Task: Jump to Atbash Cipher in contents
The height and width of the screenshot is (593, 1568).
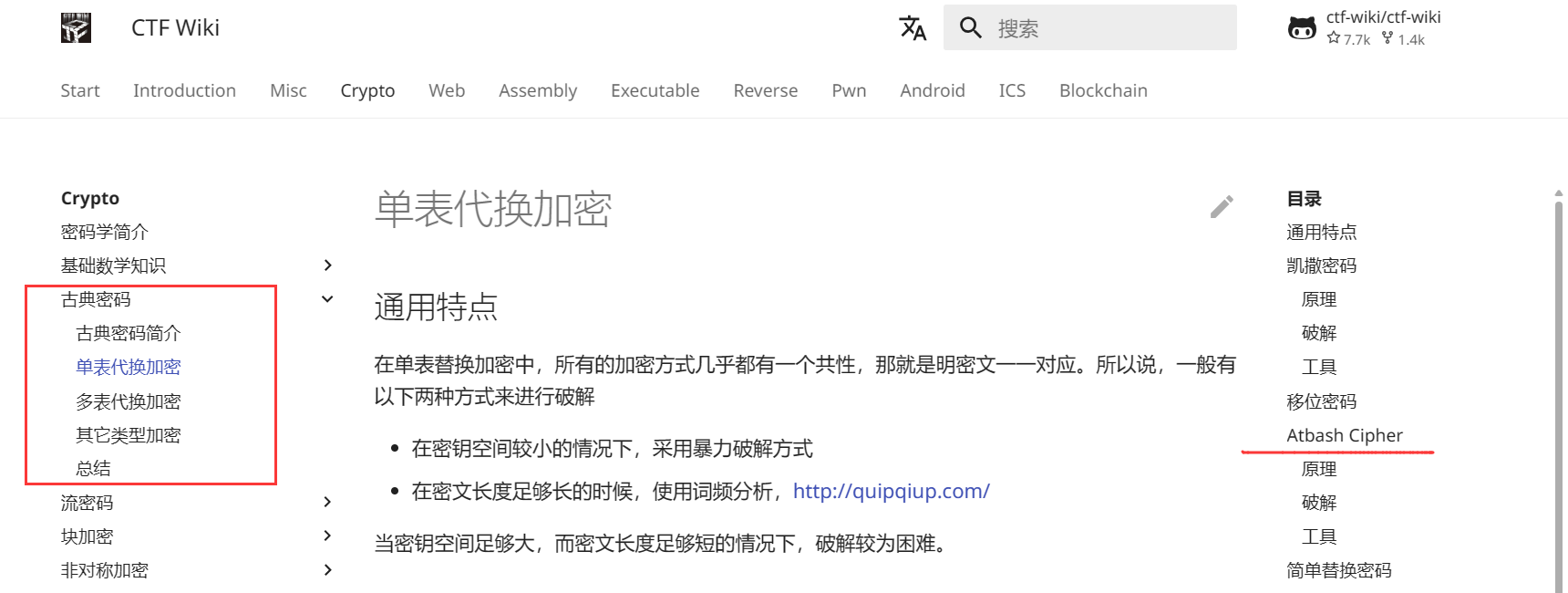Action: click(x=1345, y=435)
